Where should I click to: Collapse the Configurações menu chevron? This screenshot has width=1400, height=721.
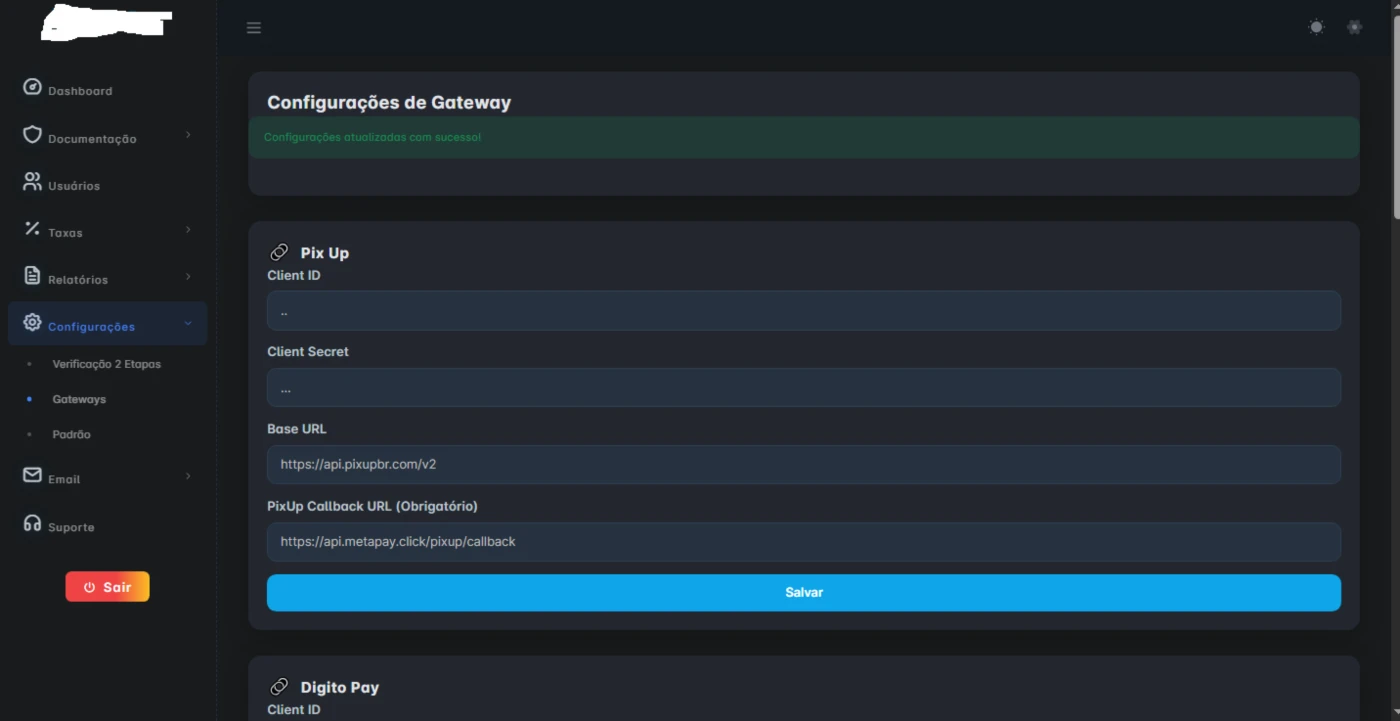pos(188,324)
